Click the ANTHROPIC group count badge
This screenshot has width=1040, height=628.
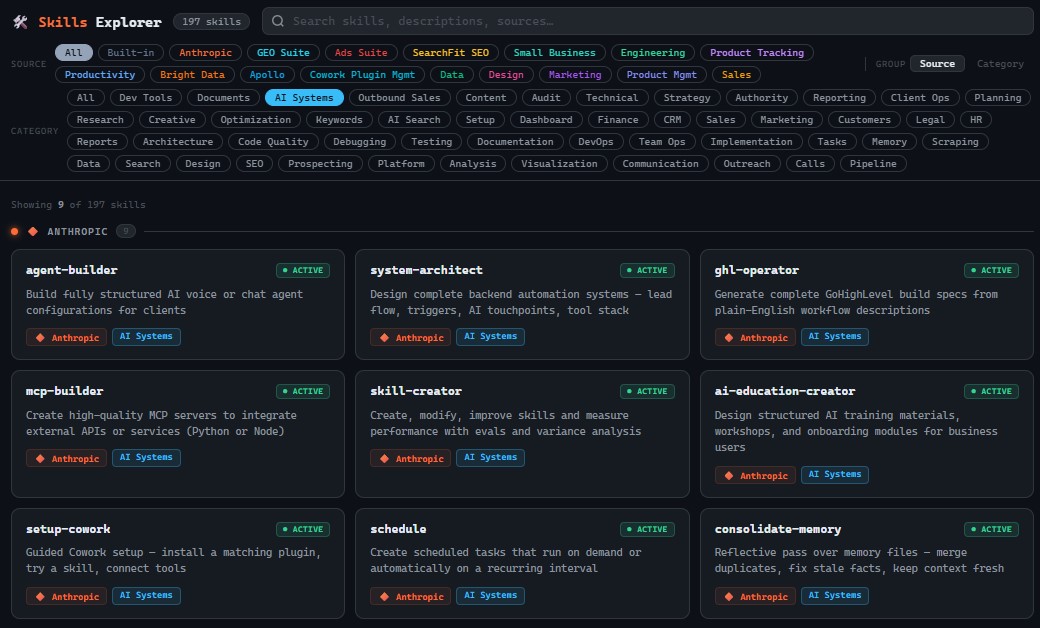pos(125,231)
